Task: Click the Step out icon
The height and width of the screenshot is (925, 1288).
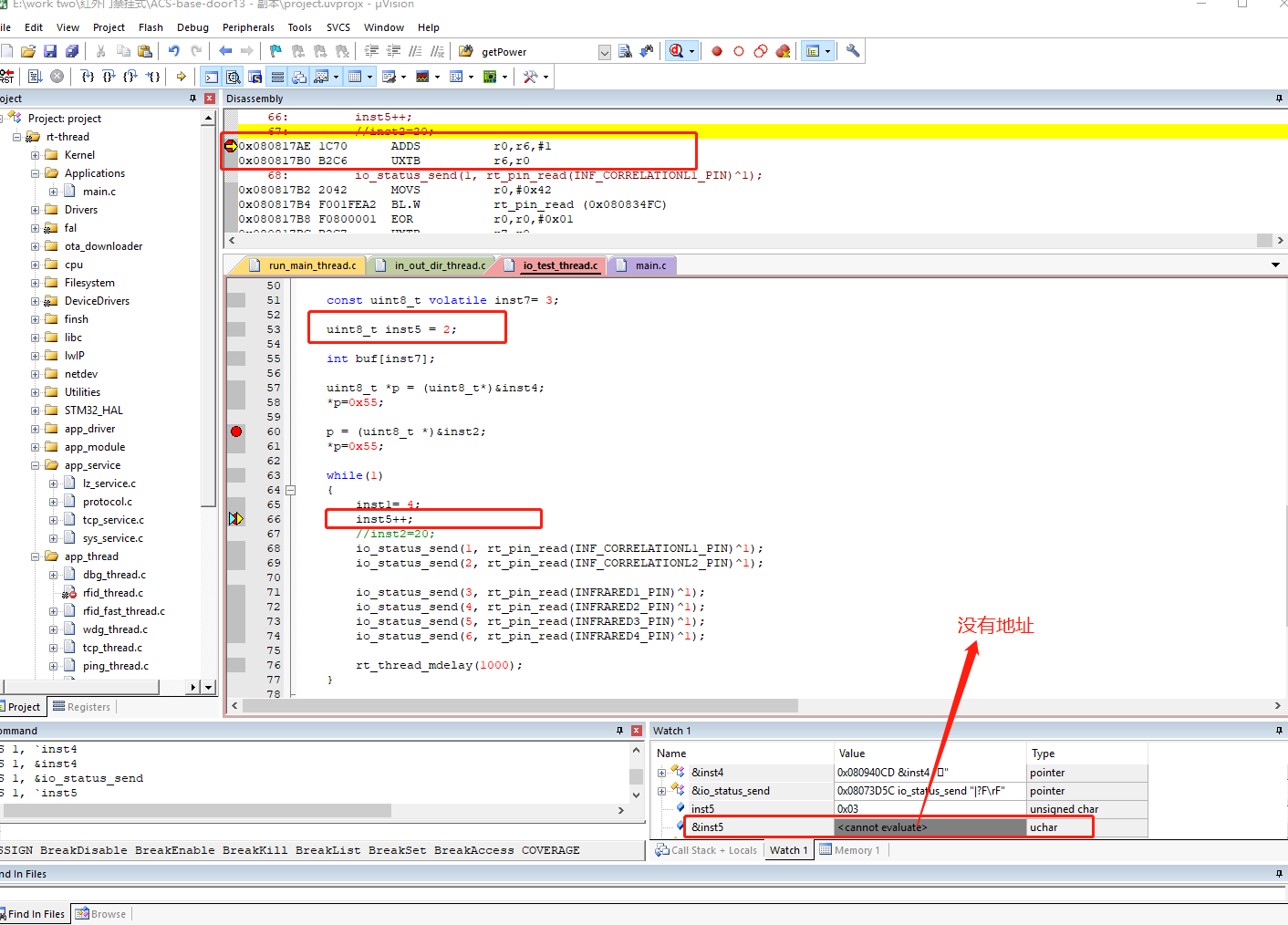Action: click(x=131, y=77)
